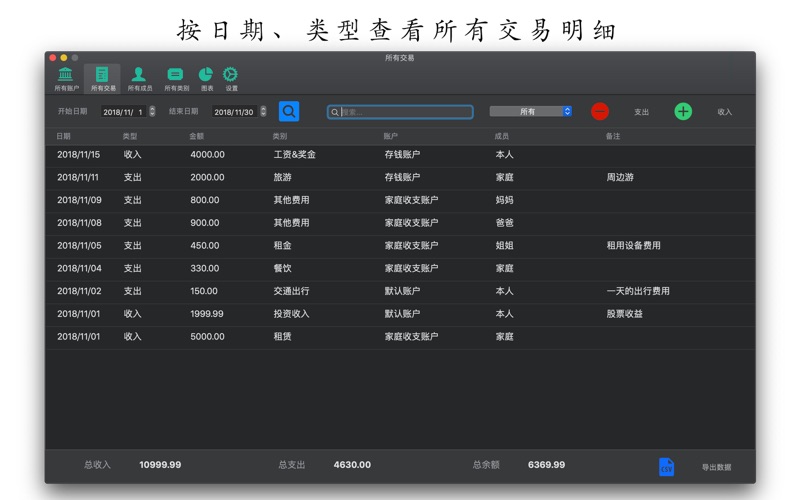Sort by the 日期 column header
This screenshot has height=500, width=800.
pos(64,136)
